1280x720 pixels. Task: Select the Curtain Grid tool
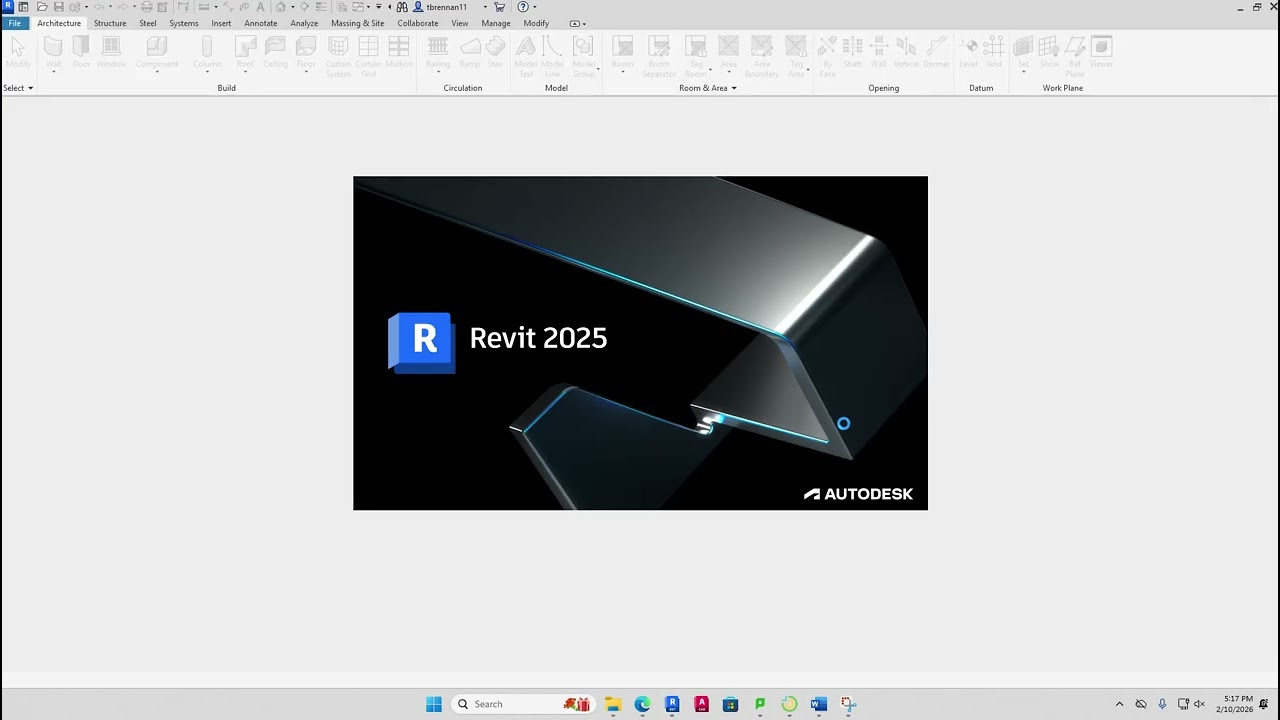(369, 56)
